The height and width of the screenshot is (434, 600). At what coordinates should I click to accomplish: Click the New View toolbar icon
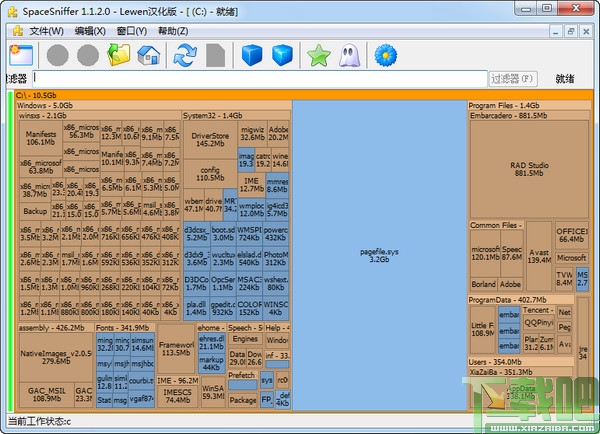tap(20, 54)
